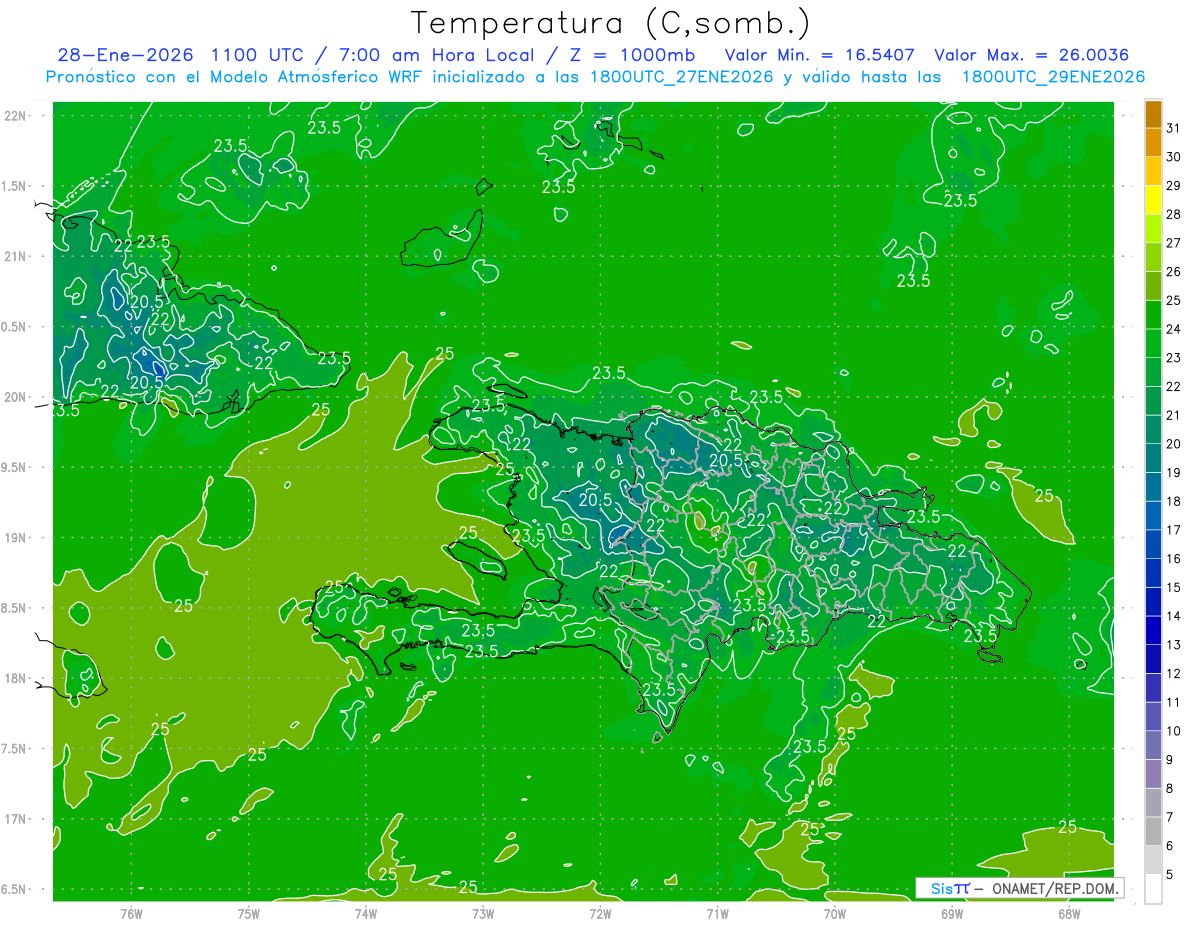Click the "17N" latitude axis label
This screenshot has height=927, width=1200.
[x=17, y=820]
